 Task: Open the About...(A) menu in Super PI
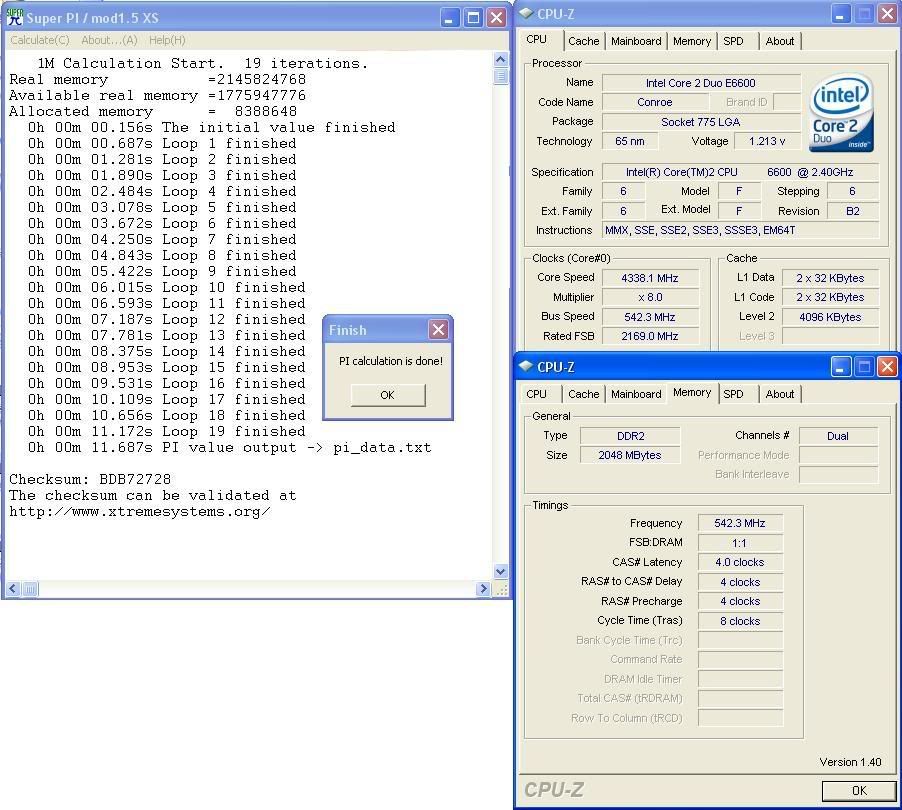point(109,40)
